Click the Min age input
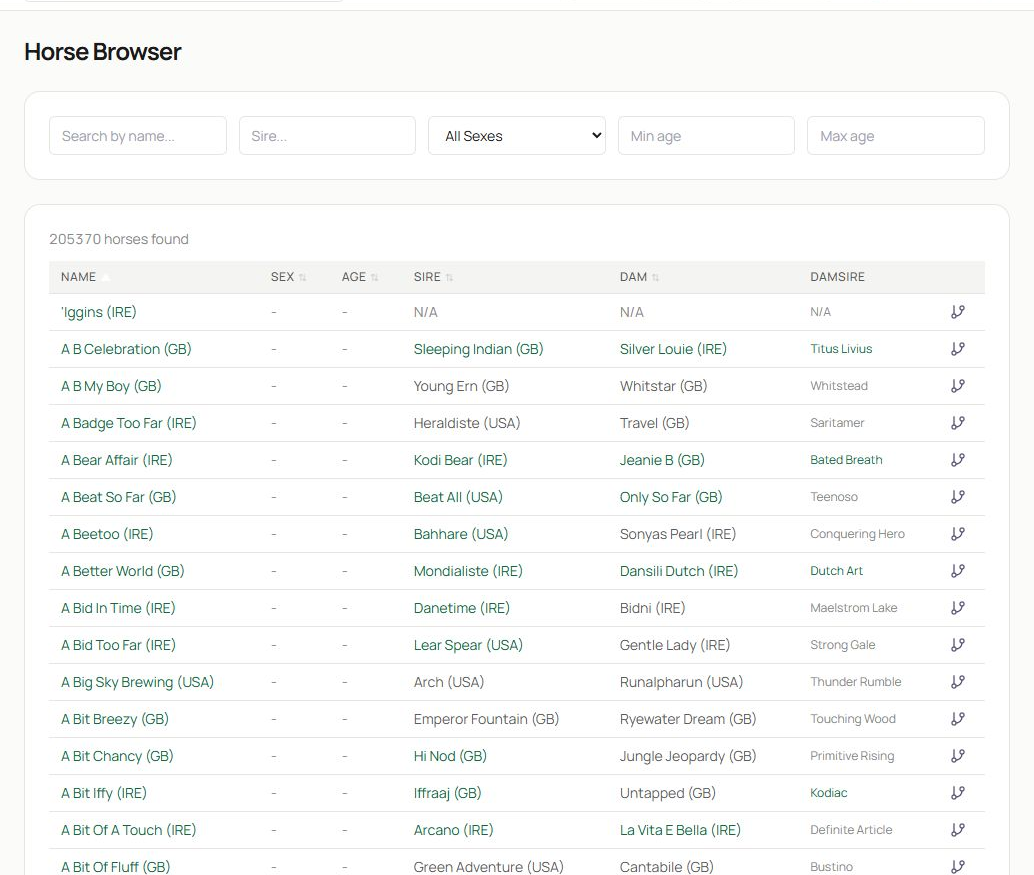 coord(706,136)
